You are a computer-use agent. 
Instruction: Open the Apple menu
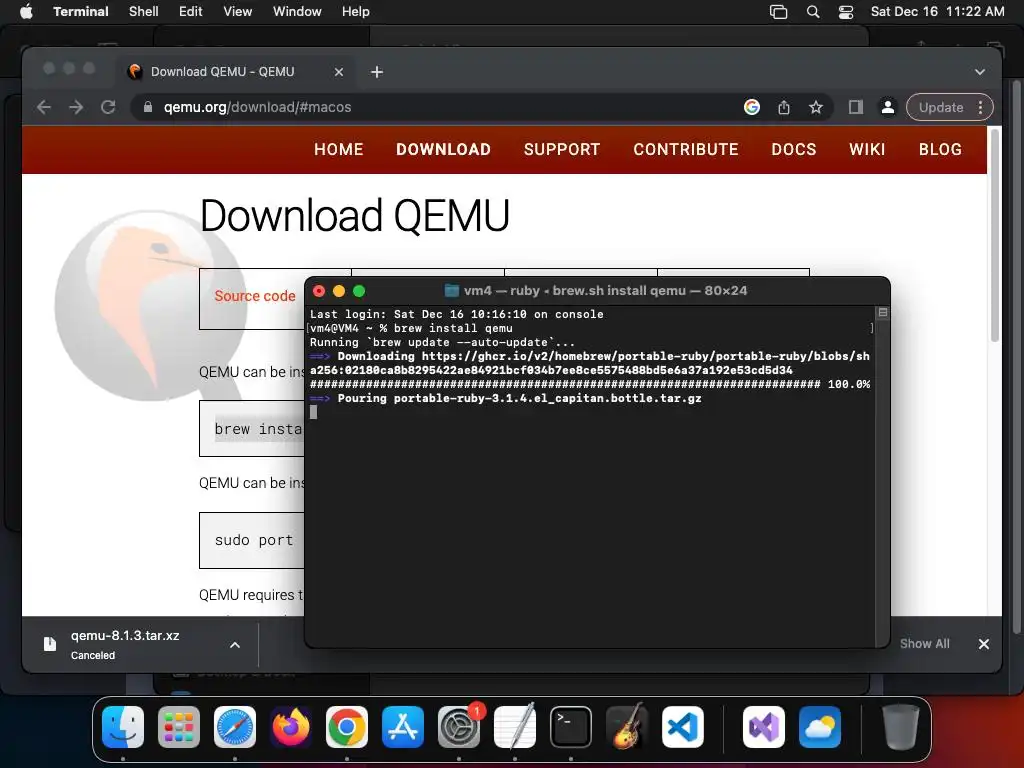pos(26,12)
